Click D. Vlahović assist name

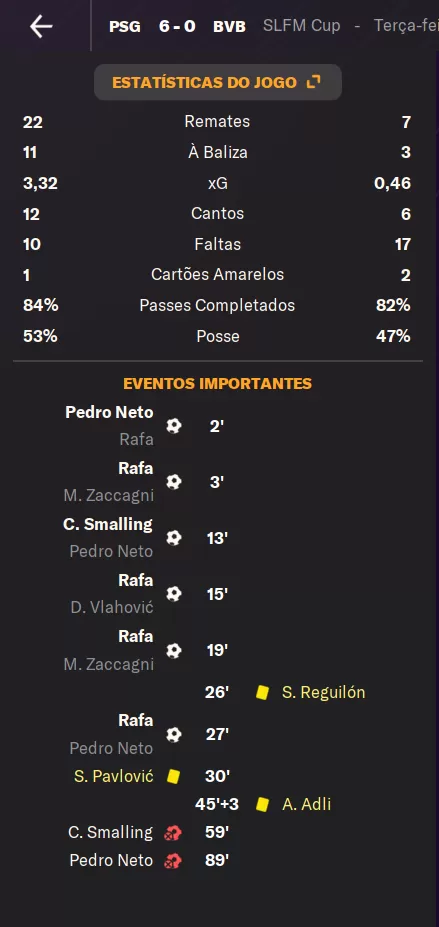pyautogui.click(x=112, y=607)
